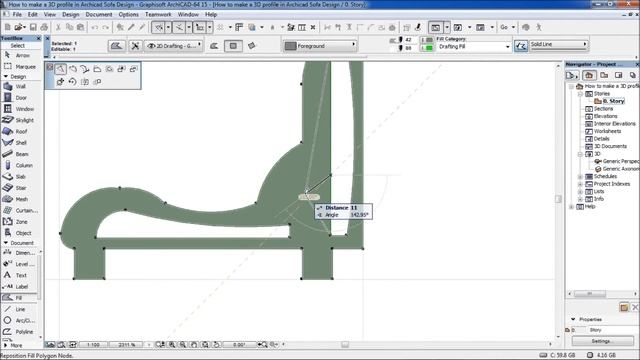The width and height of the screenshot is (640, 360).
Task: Toggle the Layout Book button in Navigator
Action: (619, 75)
